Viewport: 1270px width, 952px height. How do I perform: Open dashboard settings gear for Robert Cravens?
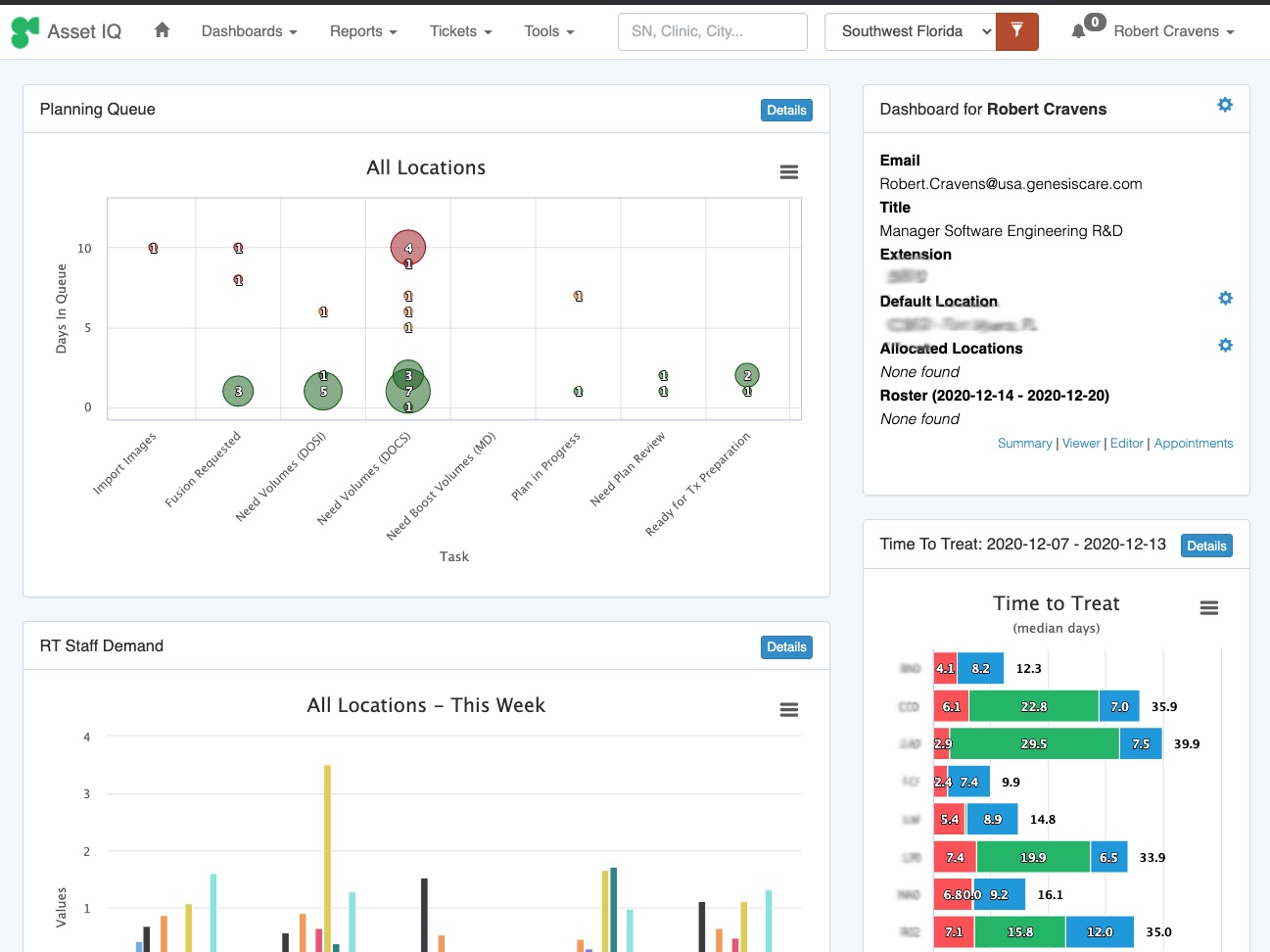(x=1225, y=106)
